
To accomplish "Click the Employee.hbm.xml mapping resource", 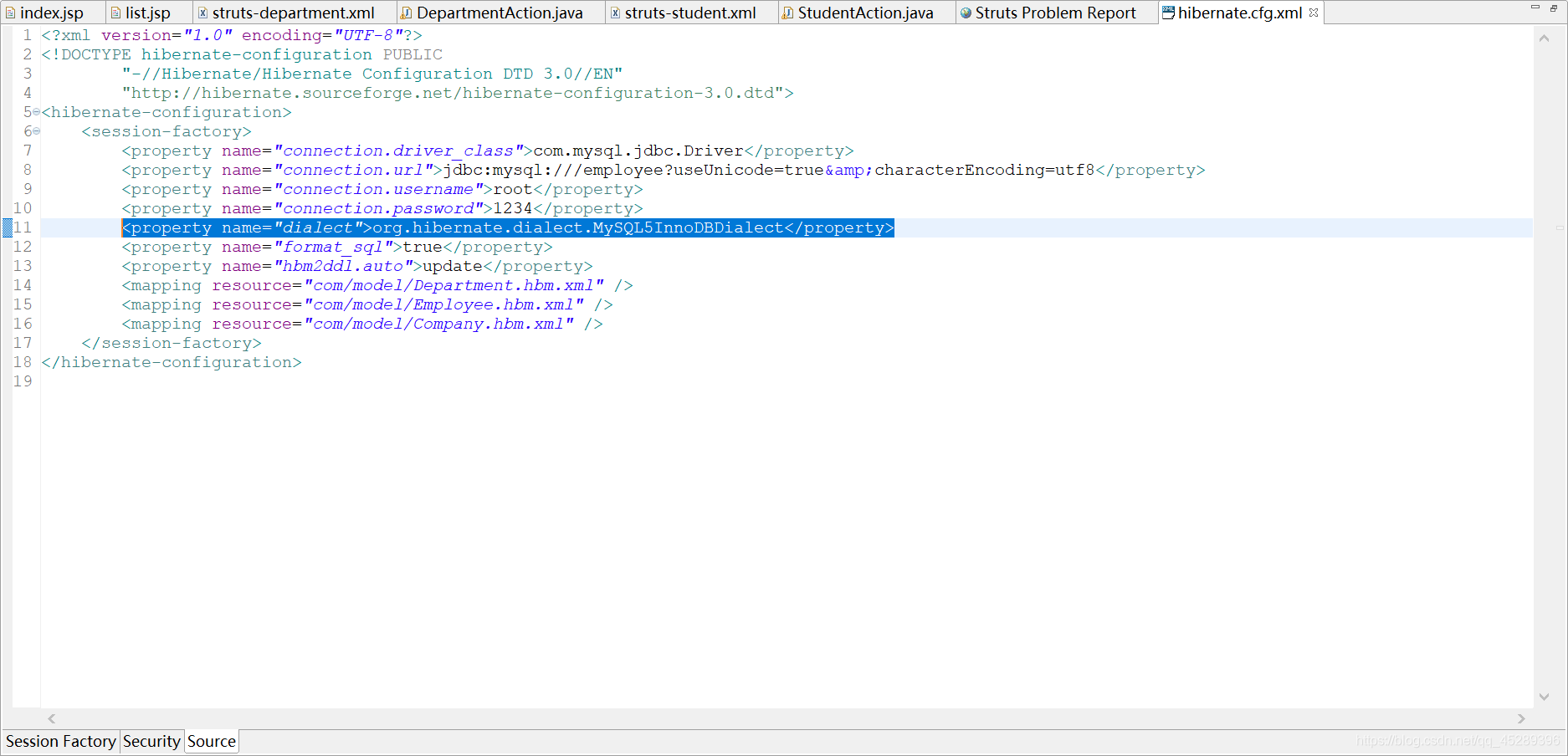I will (x=443, y=304).
